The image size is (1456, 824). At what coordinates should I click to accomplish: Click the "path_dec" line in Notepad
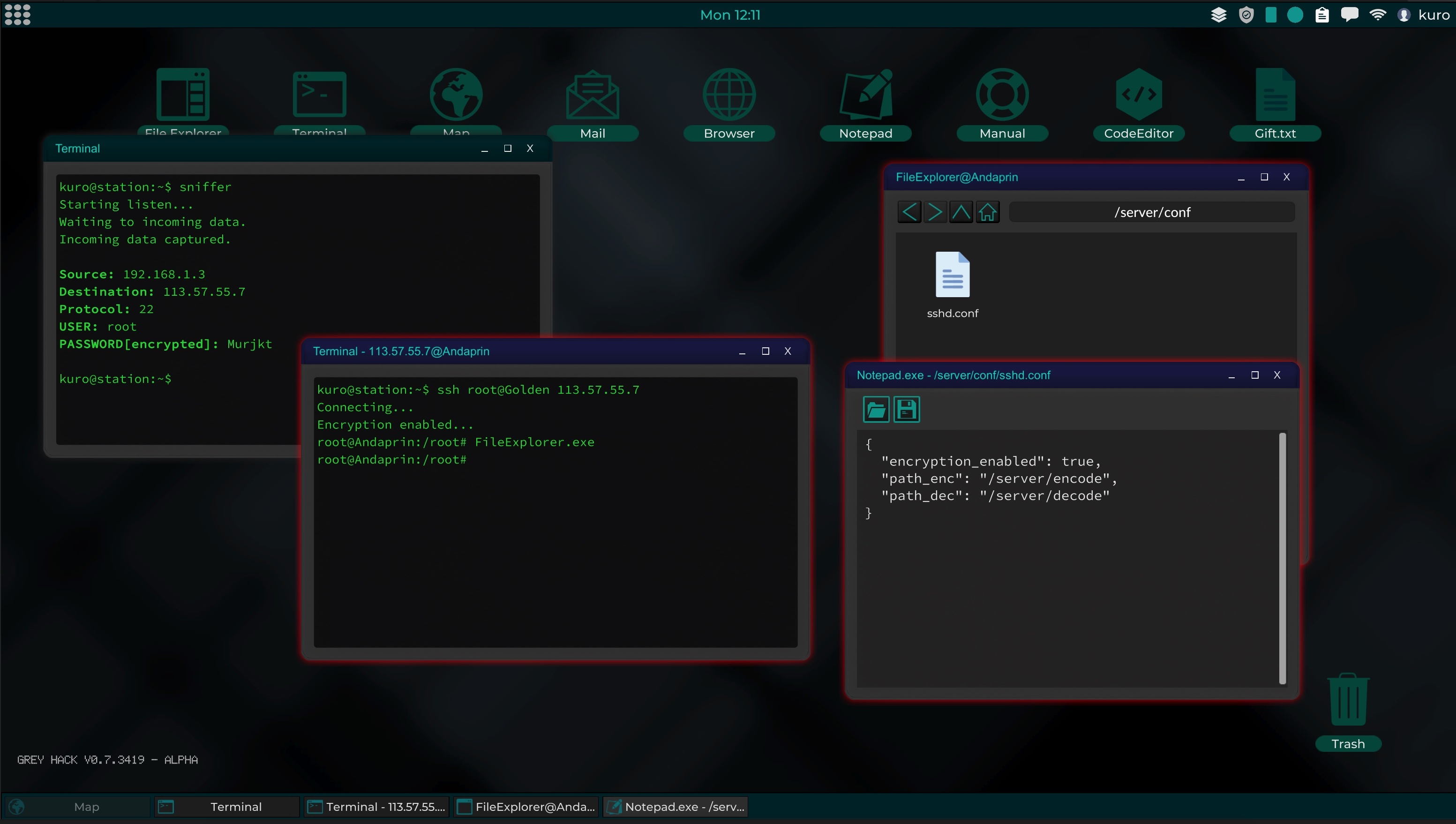pyautogui.click(x=995, y=496)
